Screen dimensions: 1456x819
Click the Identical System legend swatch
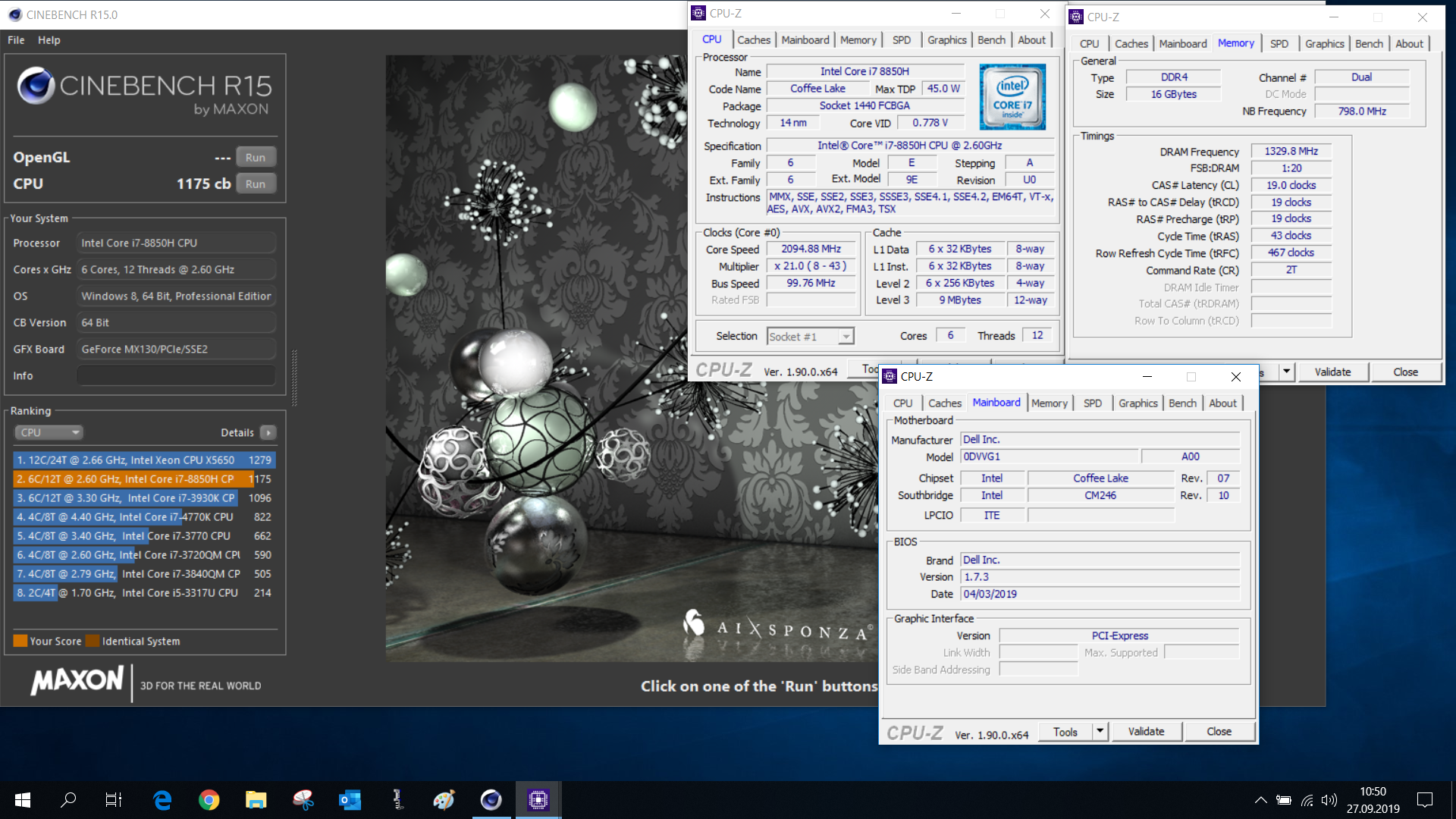[x=93, y=641]
